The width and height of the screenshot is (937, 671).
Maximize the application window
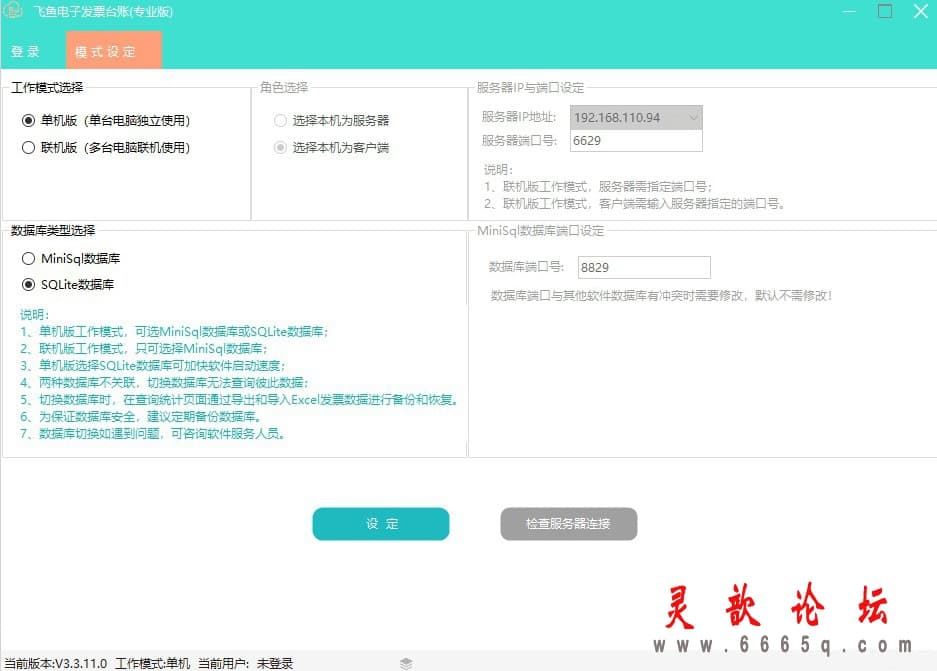click(885, 11)
